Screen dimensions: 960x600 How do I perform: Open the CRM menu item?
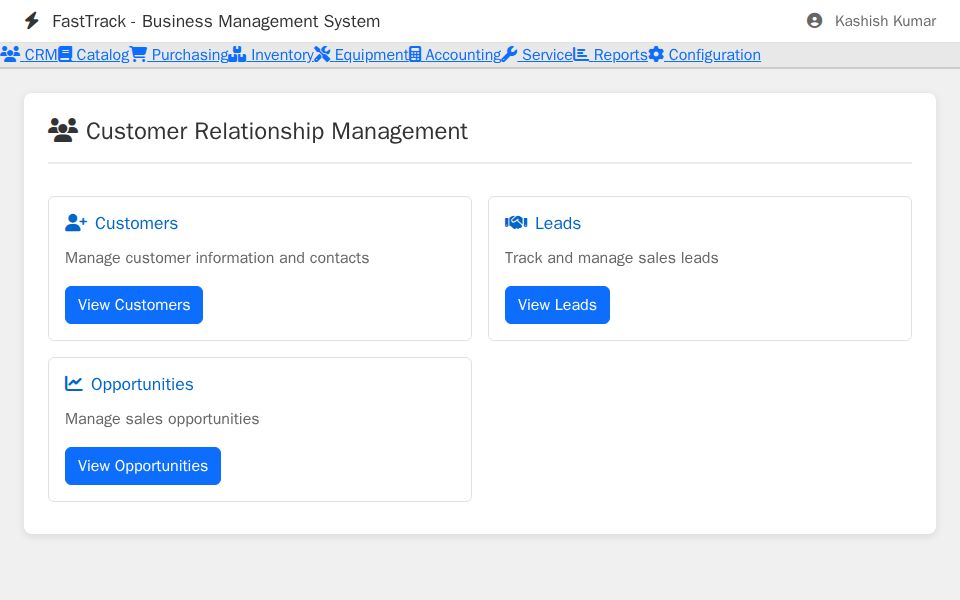(x=42, y=55)
